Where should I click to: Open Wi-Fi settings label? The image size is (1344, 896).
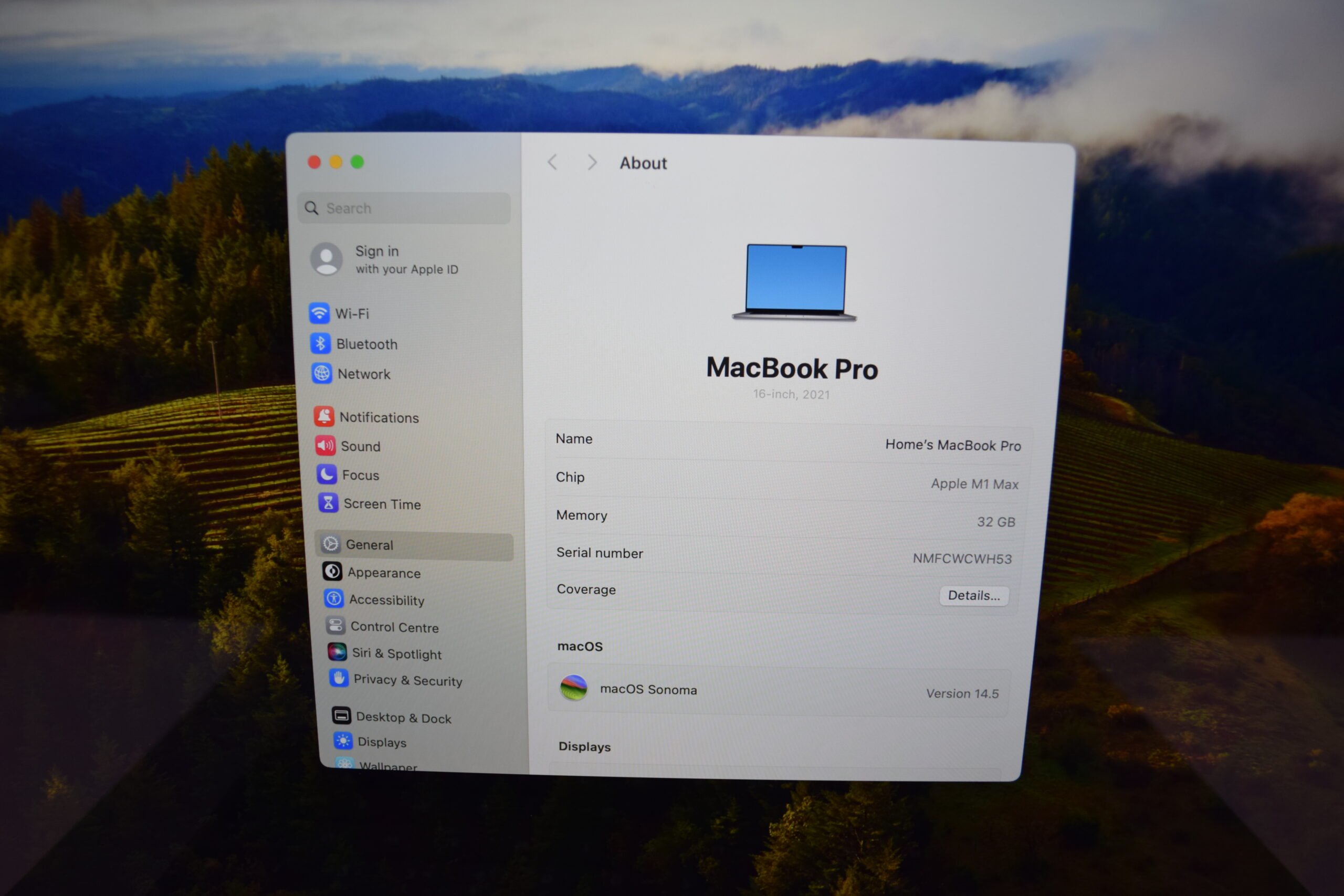point(352,314)
